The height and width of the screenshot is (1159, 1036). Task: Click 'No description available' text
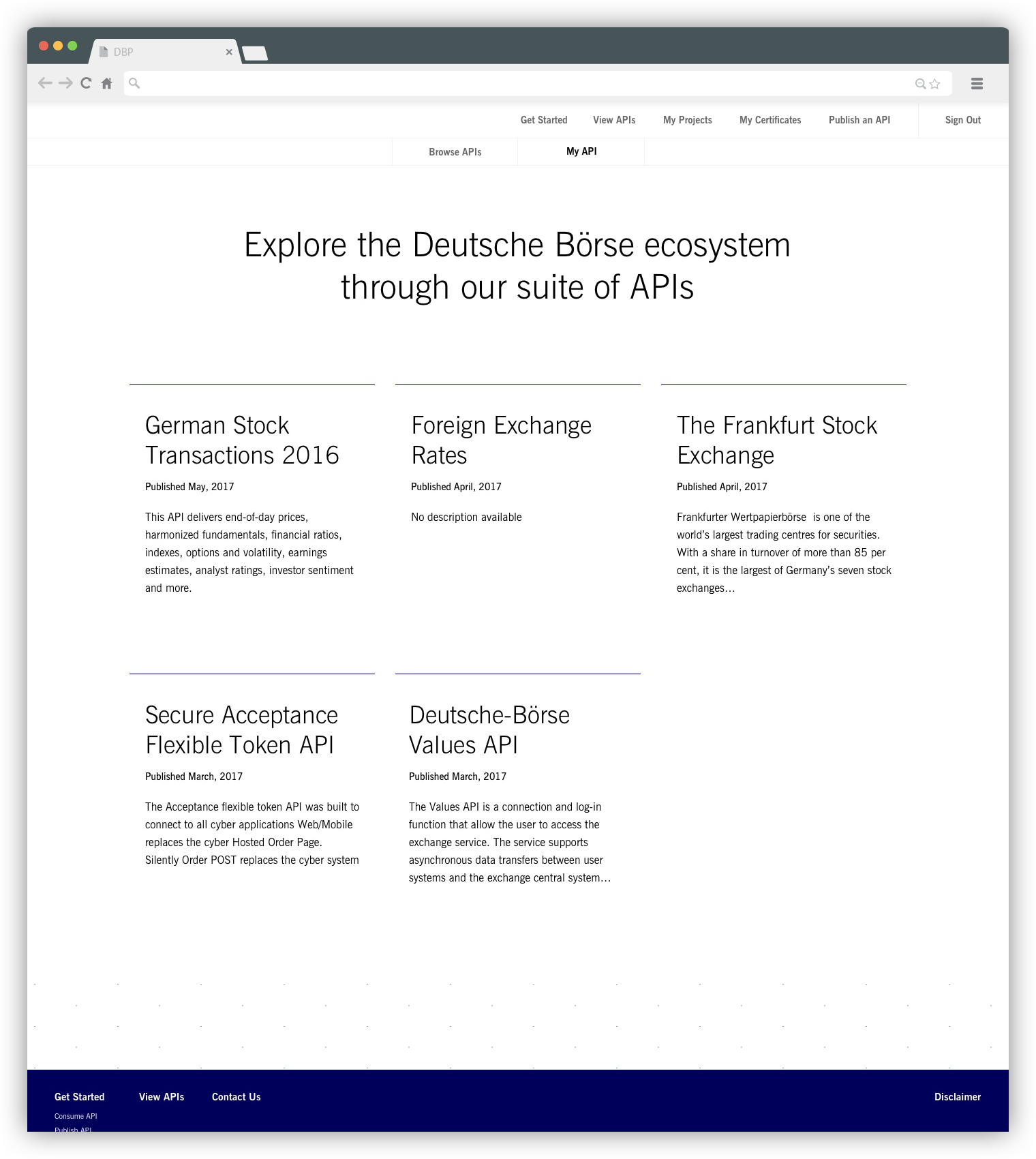pos(466,517)
